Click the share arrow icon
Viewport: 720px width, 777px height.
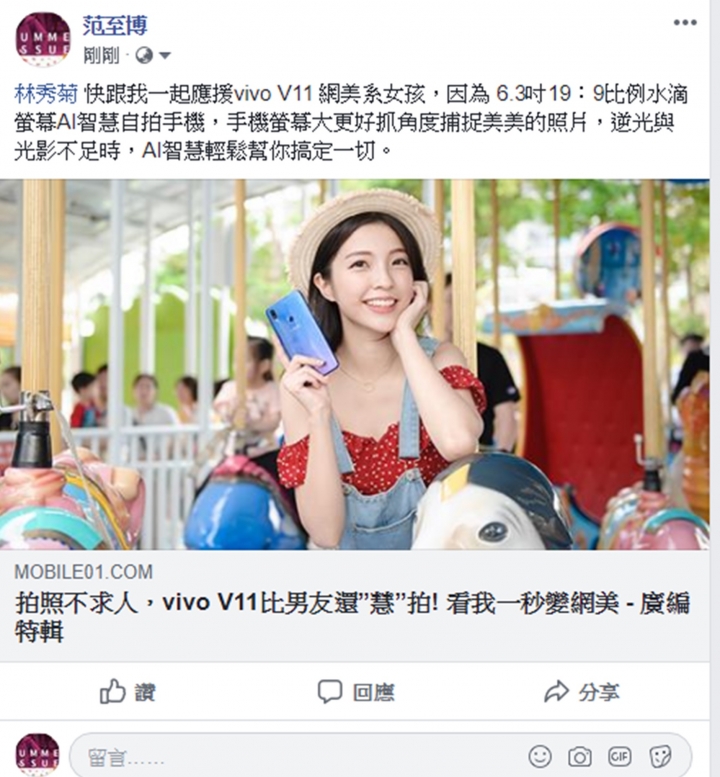click(x=556, y=692)
